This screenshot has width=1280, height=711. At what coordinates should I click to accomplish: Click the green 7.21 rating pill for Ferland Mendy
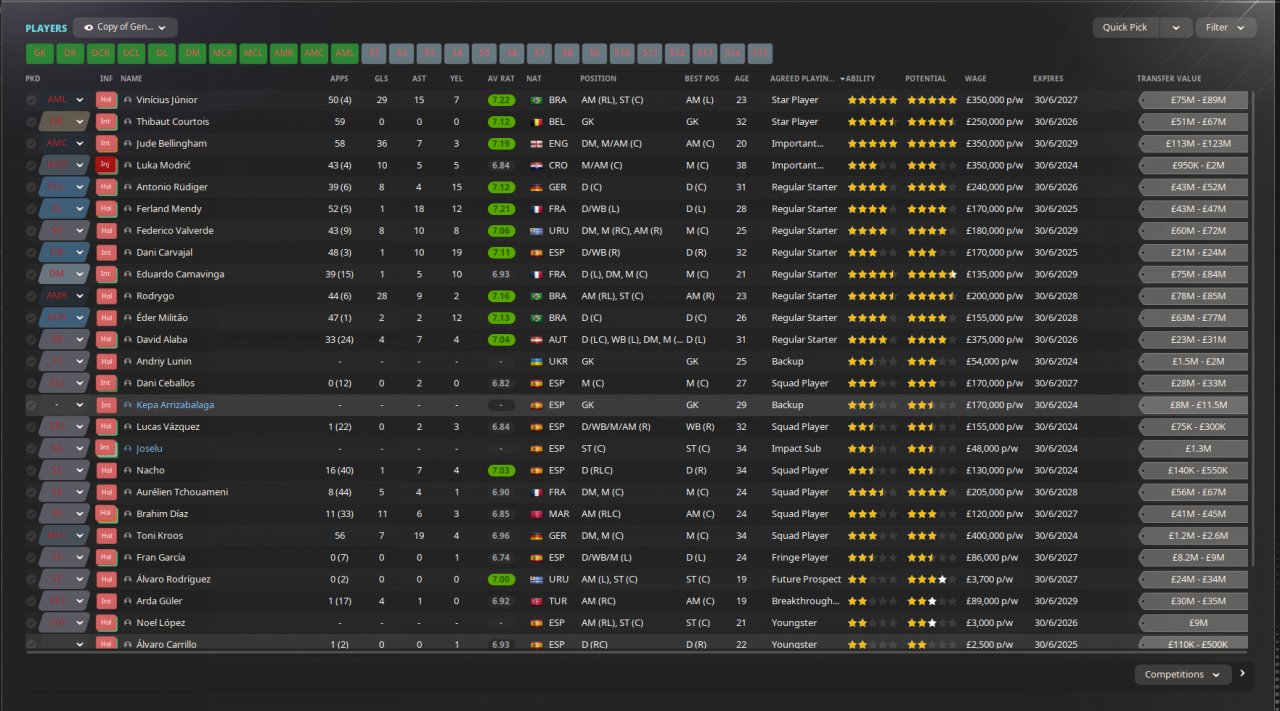[x=501, y=209]
